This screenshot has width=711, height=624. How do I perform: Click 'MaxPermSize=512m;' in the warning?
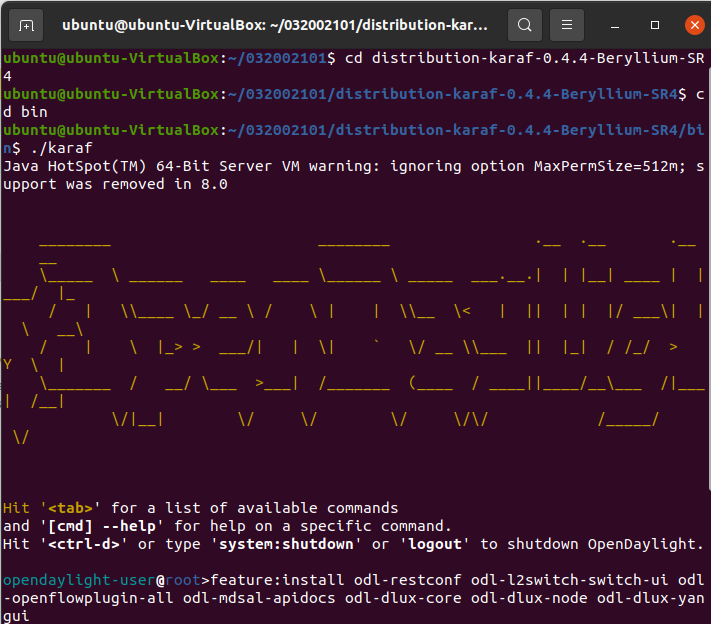(610, 166)
